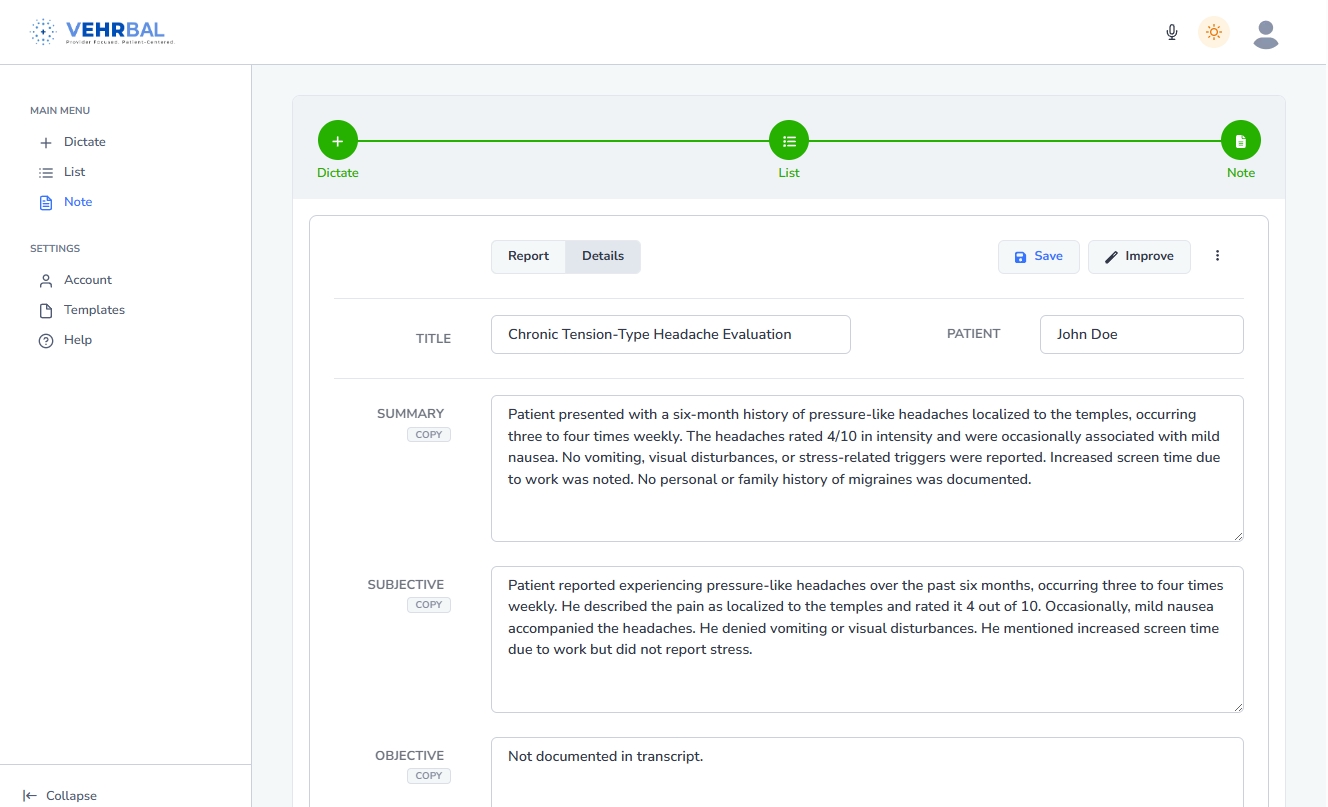The image size is (1328, 807).
Task: Click the green Dictate step circle
Action: tap(338, 141)
